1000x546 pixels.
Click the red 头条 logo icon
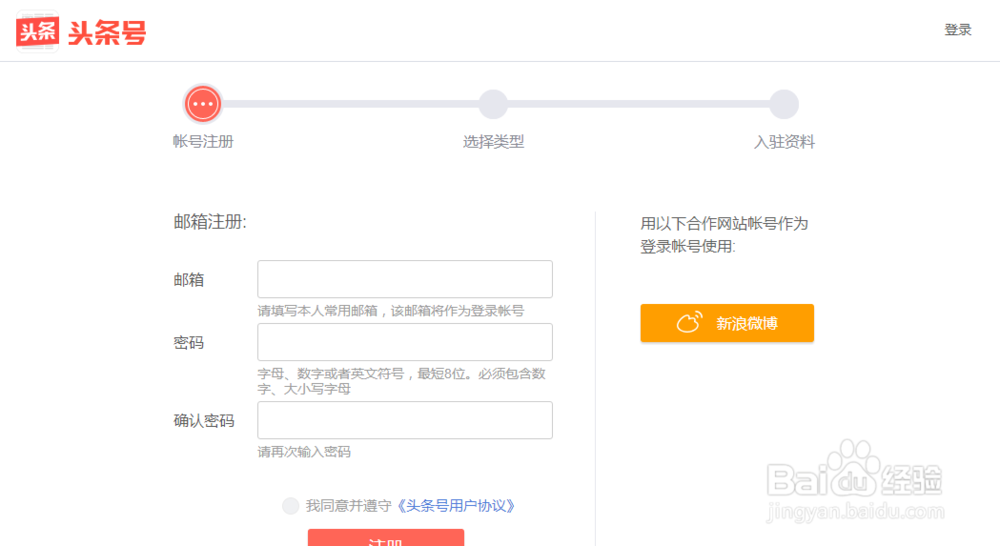pos(37,31)
